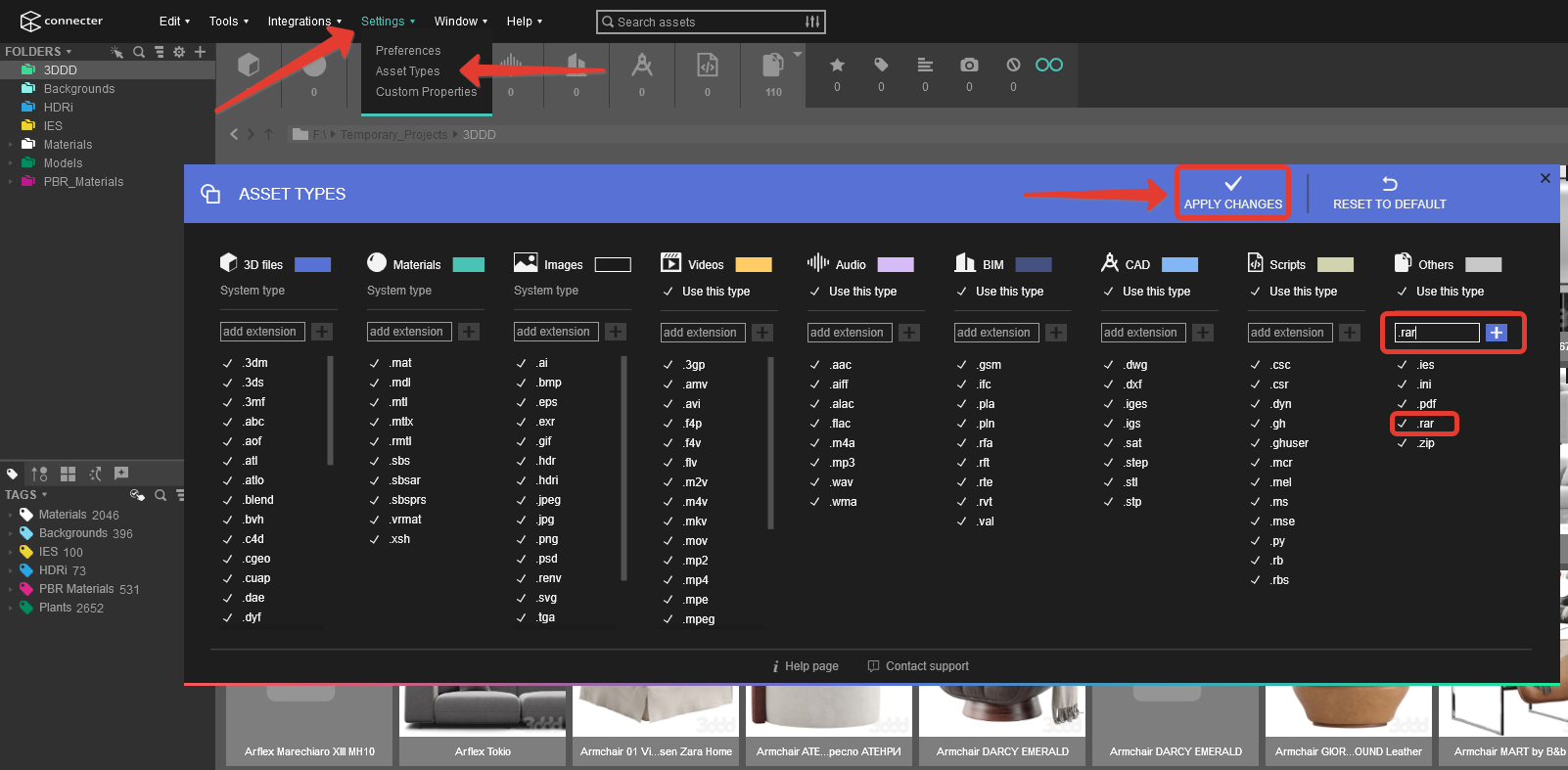1568x770 pixels.
Task: Add the typed extension to Others
Action: pos(1496,333)
